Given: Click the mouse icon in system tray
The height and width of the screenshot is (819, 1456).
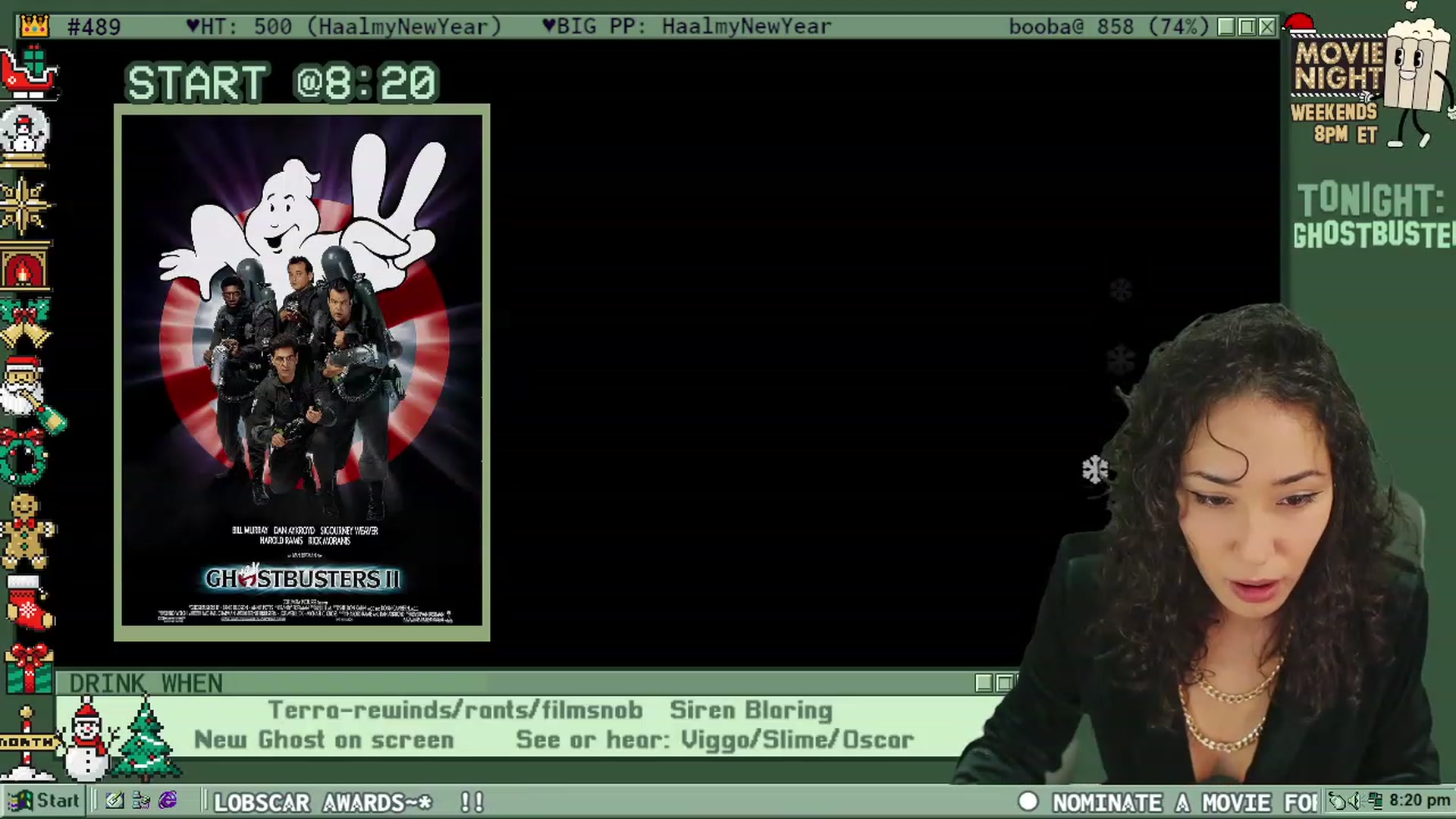Looking at the screenshot, I should 1338,801.
